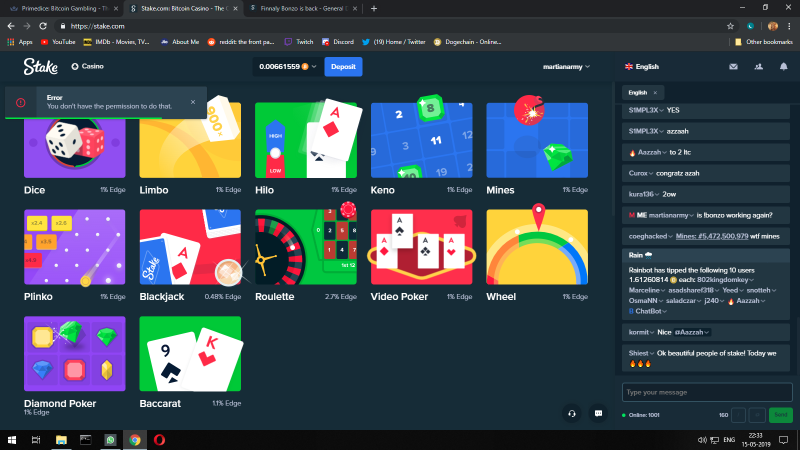This screenshot has height=450, width=800.
Task: Launch the Baccarat game card
Action: click(x=190, y=354)
